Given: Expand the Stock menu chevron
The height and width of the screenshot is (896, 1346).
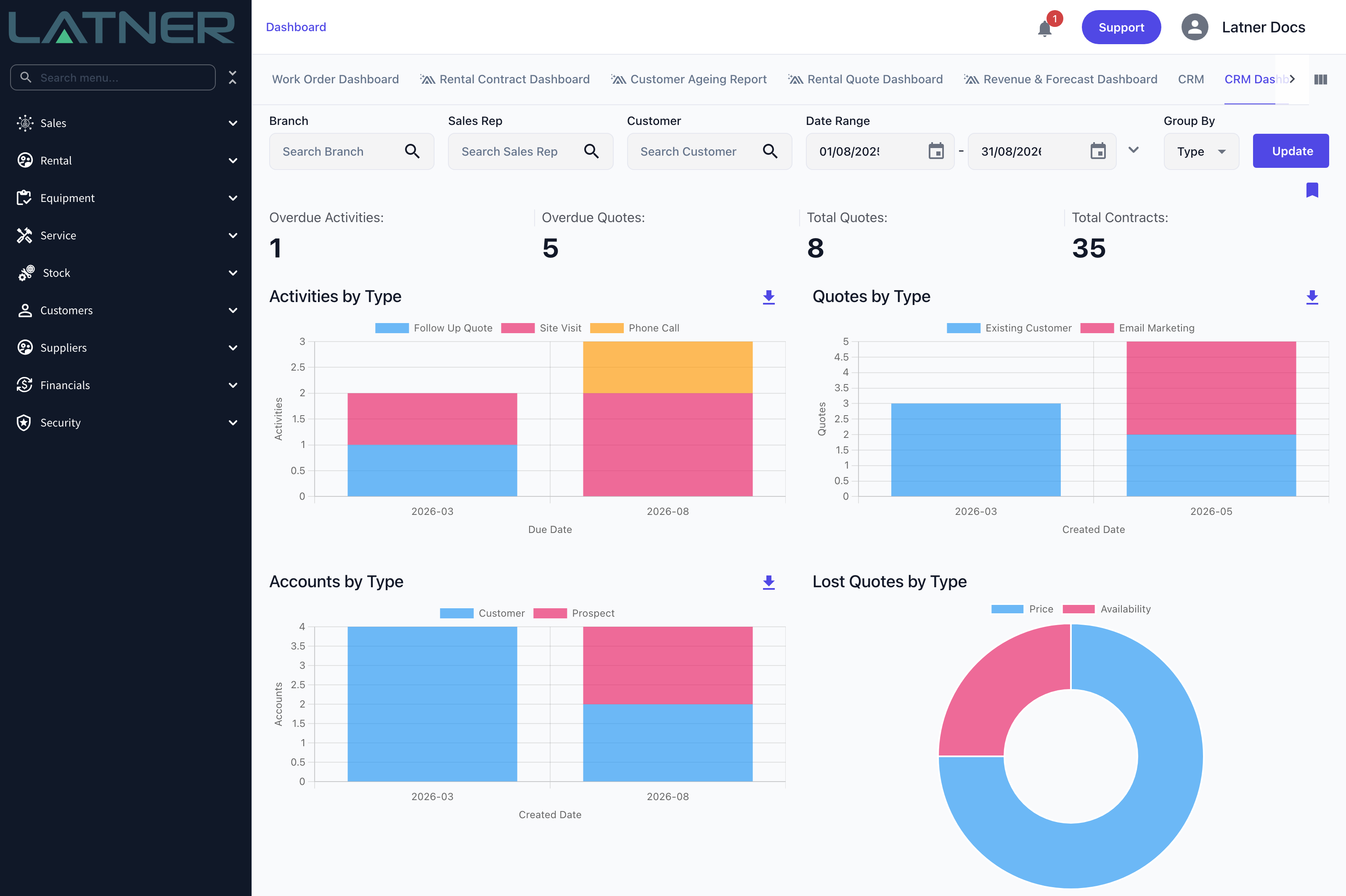Looking at the screenshot, I should 233,273.
